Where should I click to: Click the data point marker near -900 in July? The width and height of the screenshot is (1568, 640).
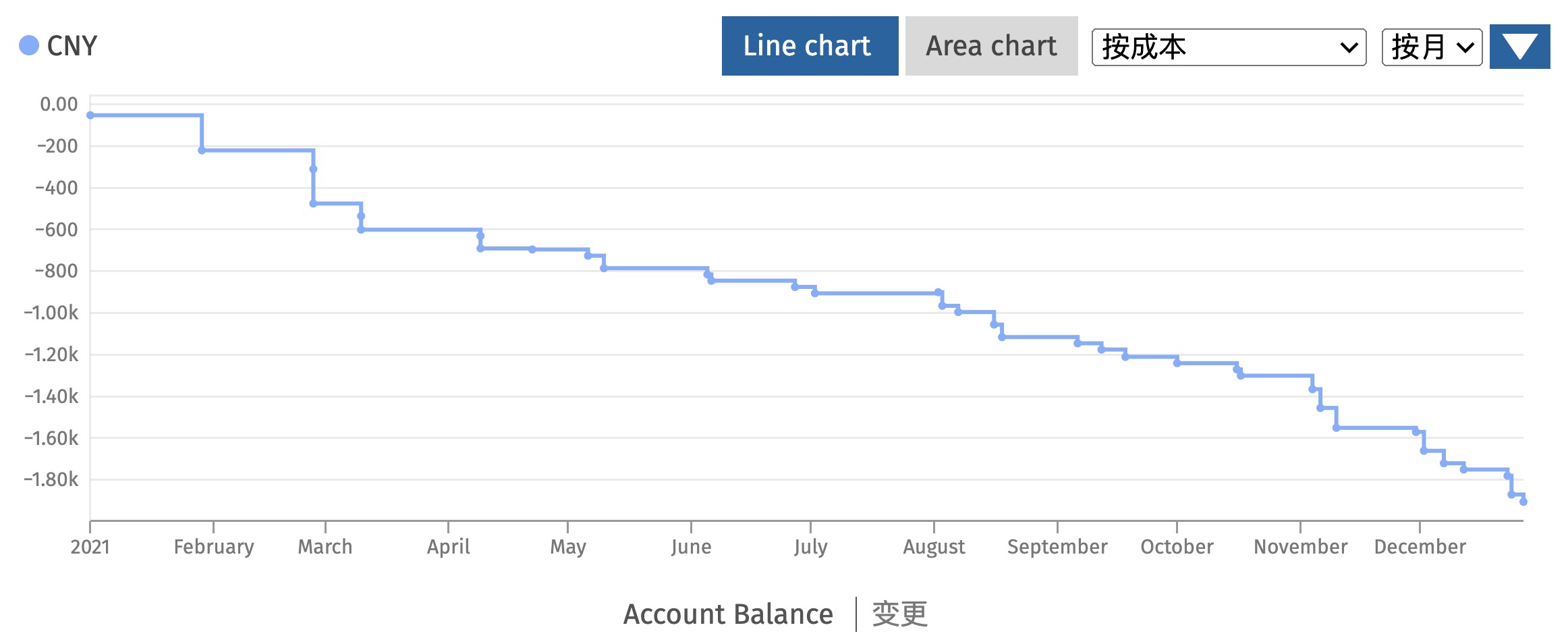tap(814, 293)
